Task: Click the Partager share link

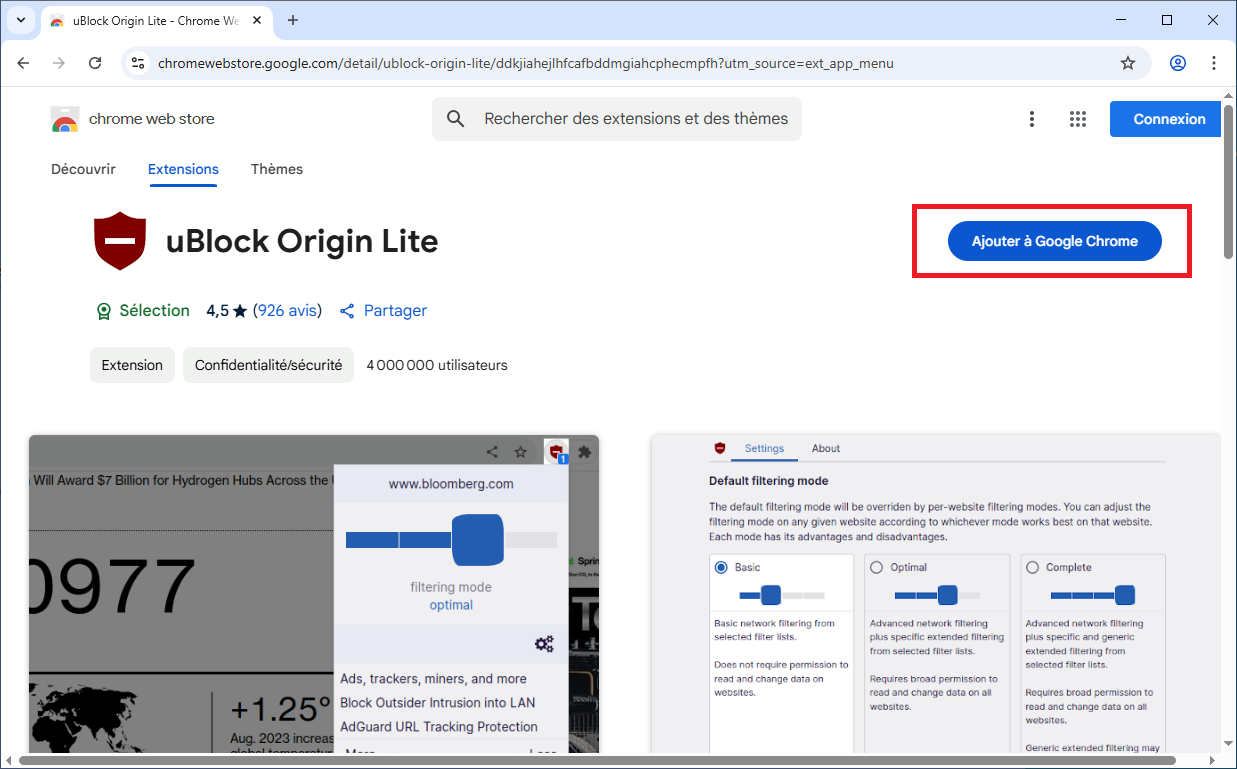Action: pos(384,311)
